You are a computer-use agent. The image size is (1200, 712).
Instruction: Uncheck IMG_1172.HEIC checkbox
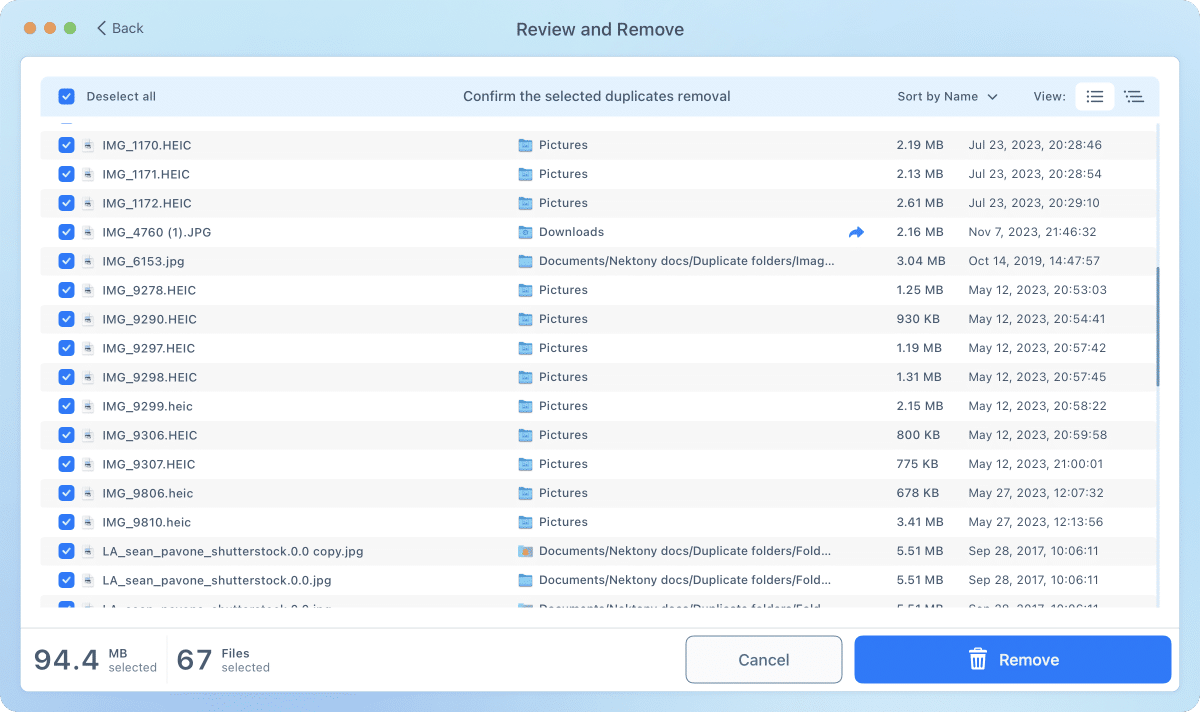point(67,203)
